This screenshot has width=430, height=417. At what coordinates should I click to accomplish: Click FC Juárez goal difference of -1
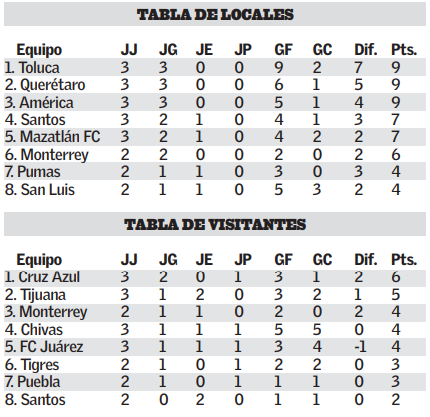coord(360,347)
